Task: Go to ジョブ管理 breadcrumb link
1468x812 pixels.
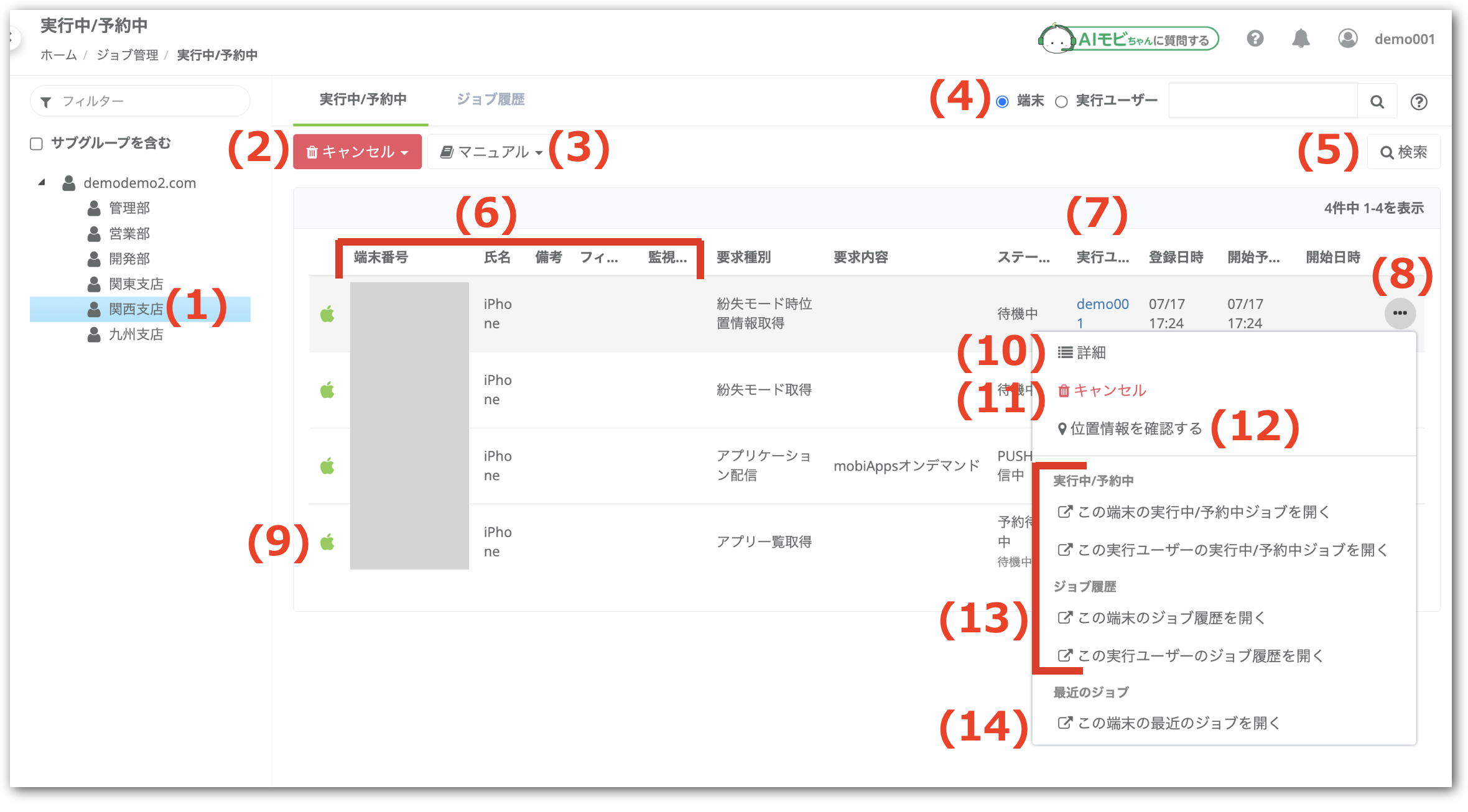Action: coord(128,55)
